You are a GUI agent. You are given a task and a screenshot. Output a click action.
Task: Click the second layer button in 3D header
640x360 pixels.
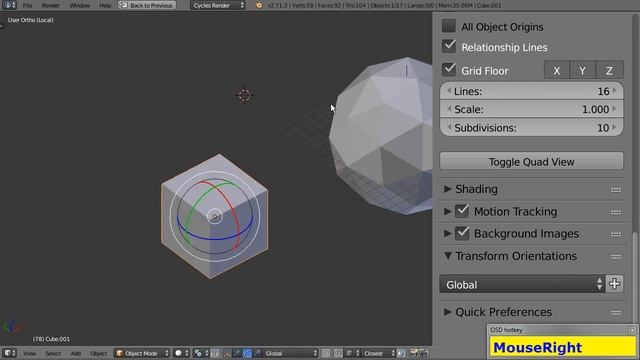tap(338, 353)
